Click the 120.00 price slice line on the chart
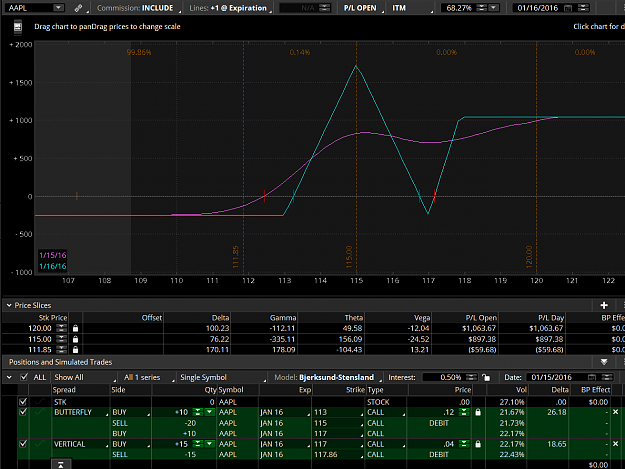625x469 pixels. pos(537,159)
